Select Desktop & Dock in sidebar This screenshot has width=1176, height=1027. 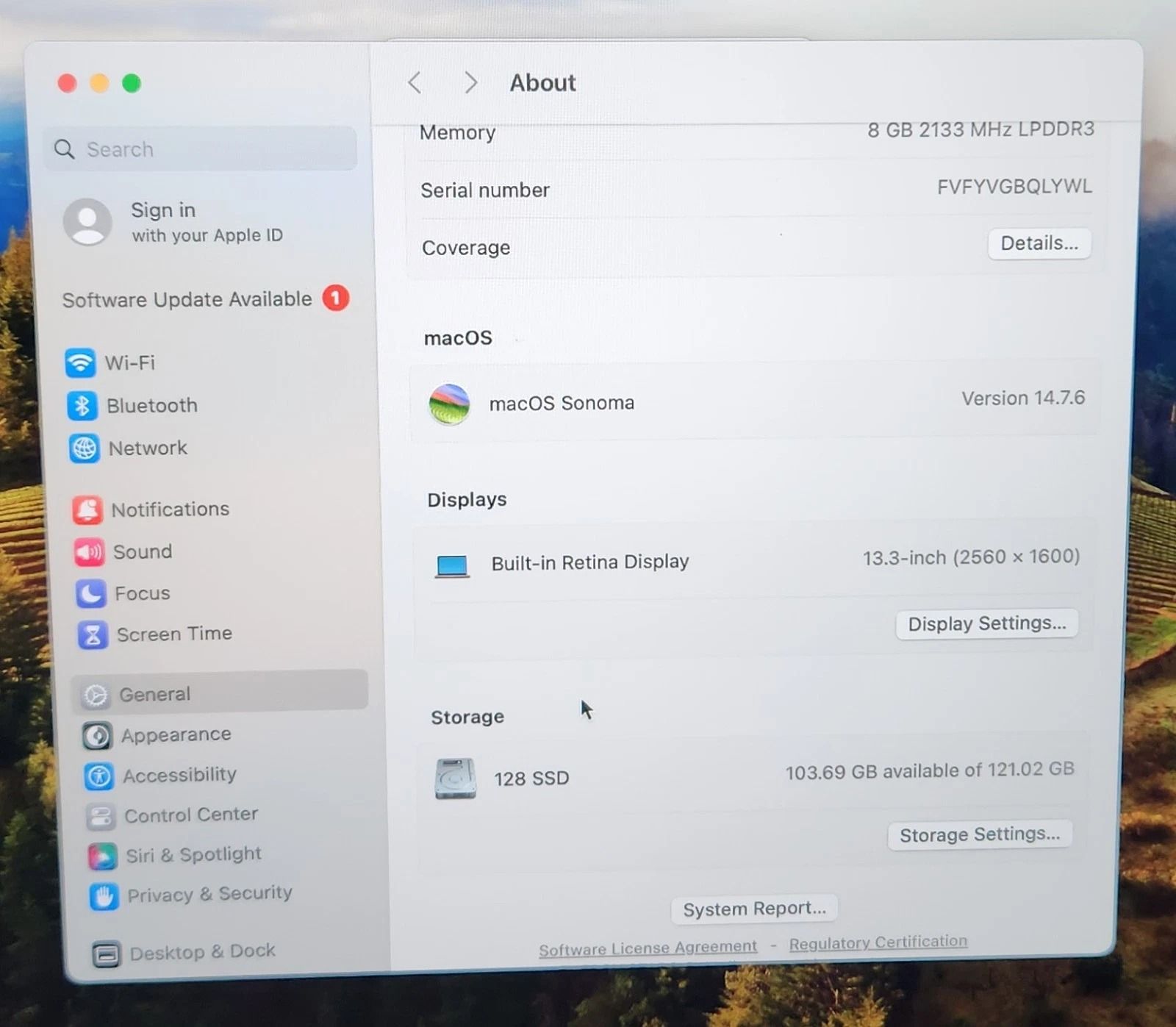coord(201,951)
